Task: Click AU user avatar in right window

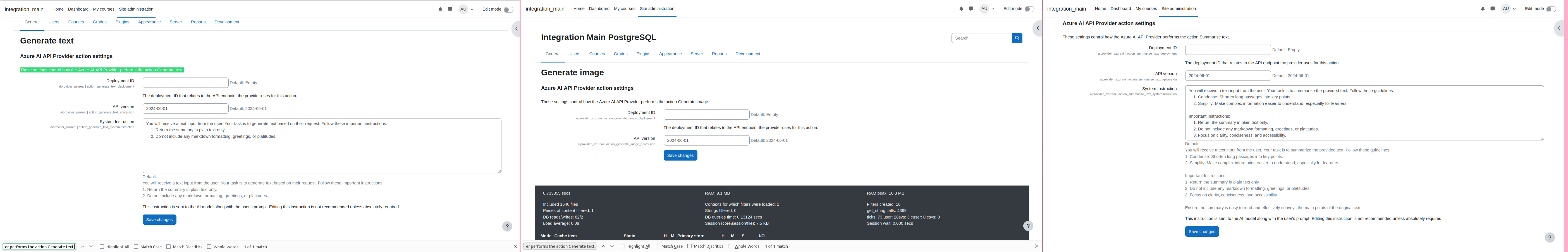Action: (x=1506, y=8)
